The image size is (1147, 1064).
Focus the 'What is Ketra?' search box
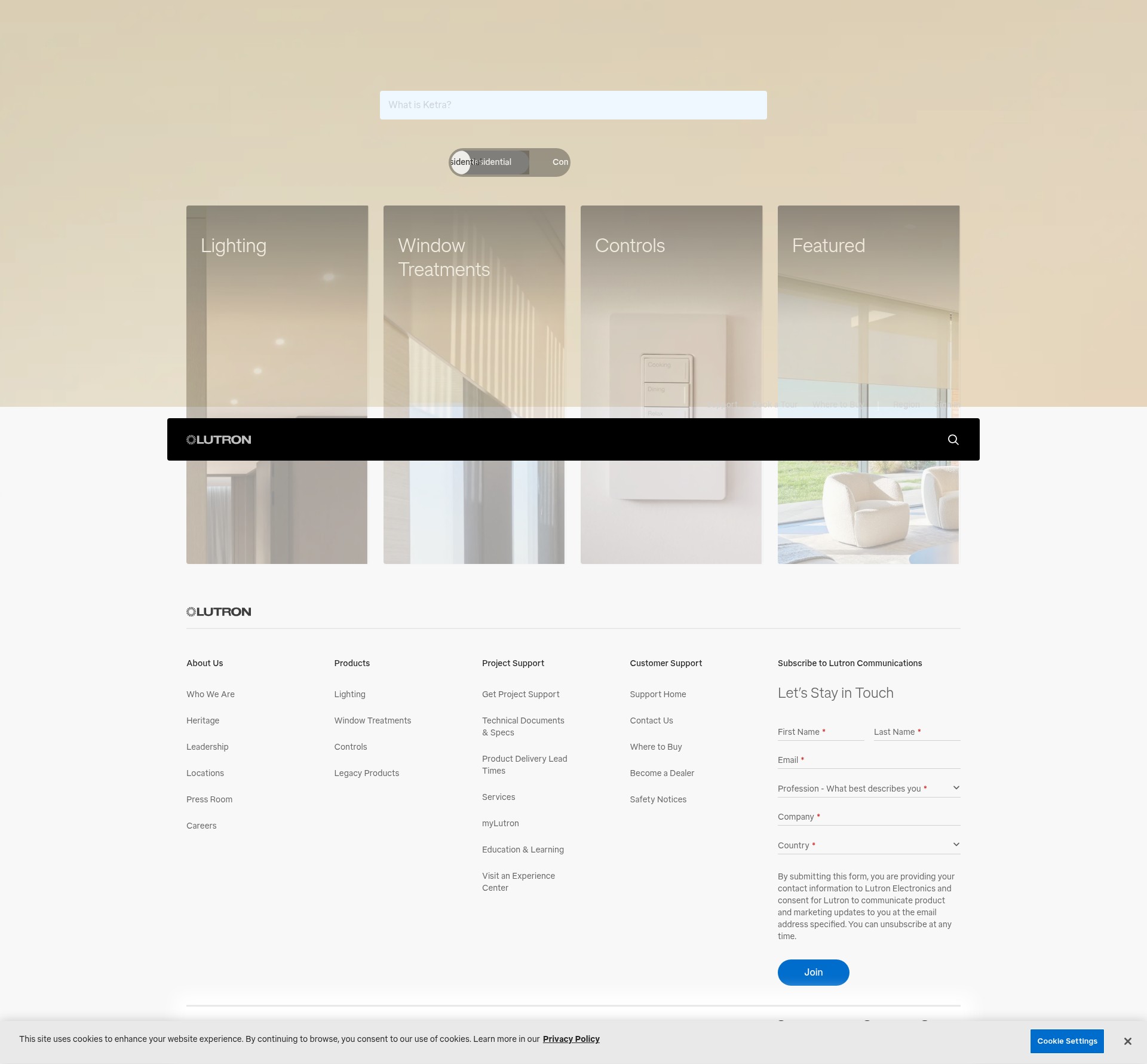coord(573,105)
